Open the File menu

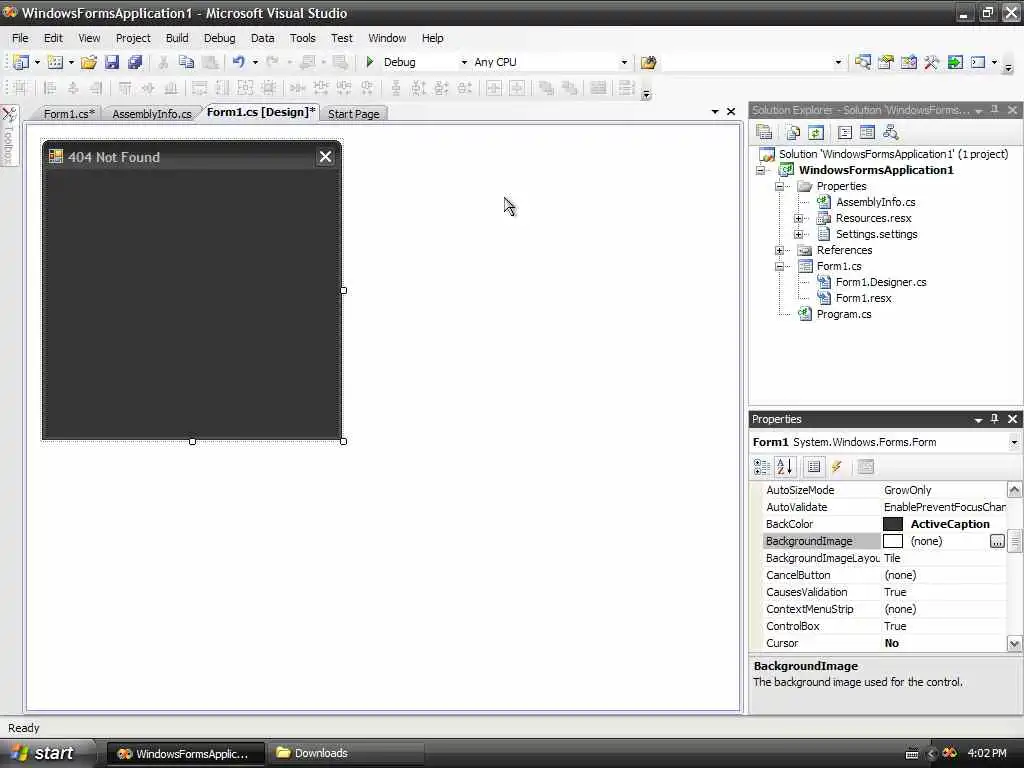point(20,38)
